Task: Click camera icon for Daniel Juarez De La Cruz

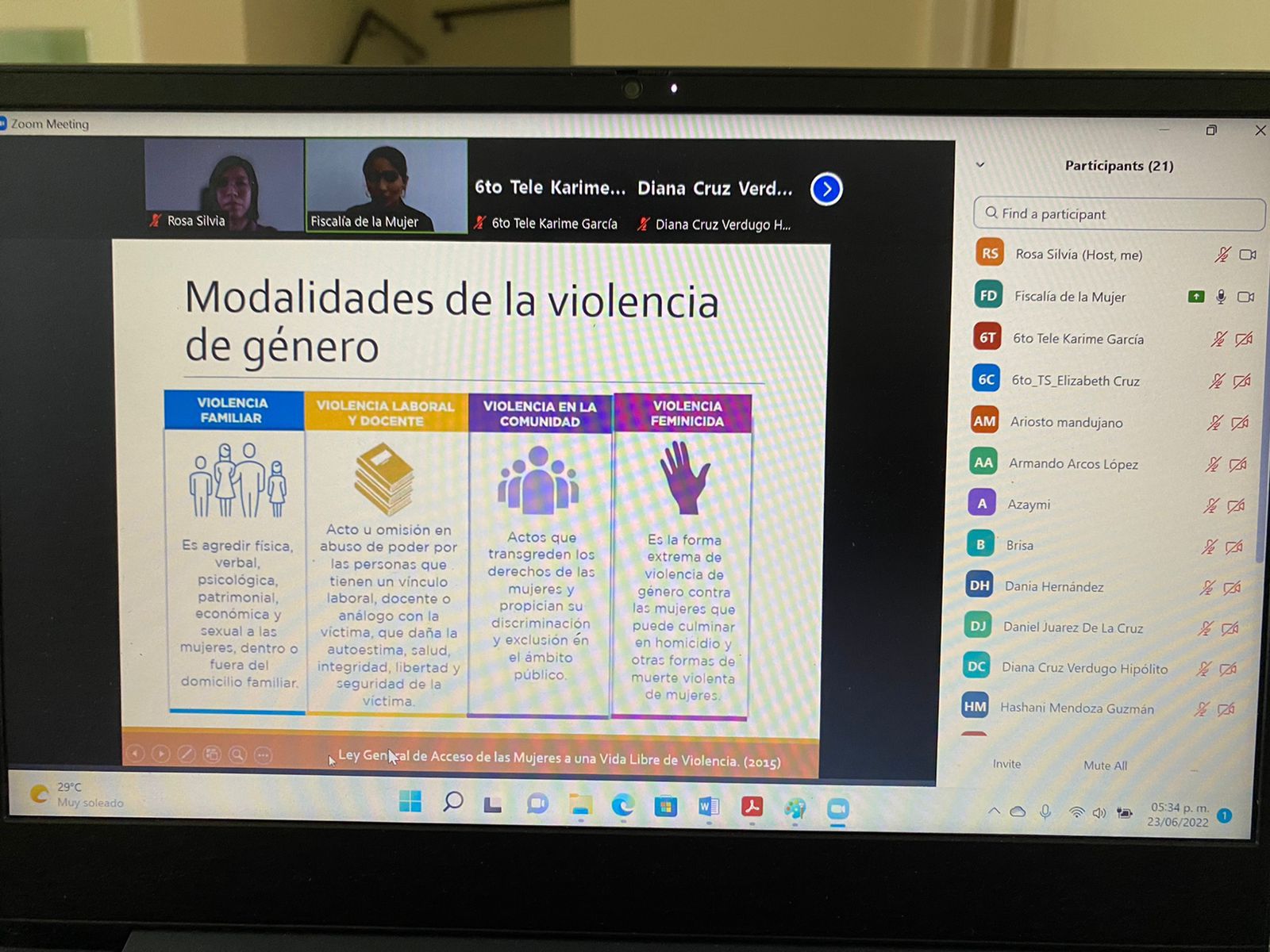Action: coord(1230,628)
